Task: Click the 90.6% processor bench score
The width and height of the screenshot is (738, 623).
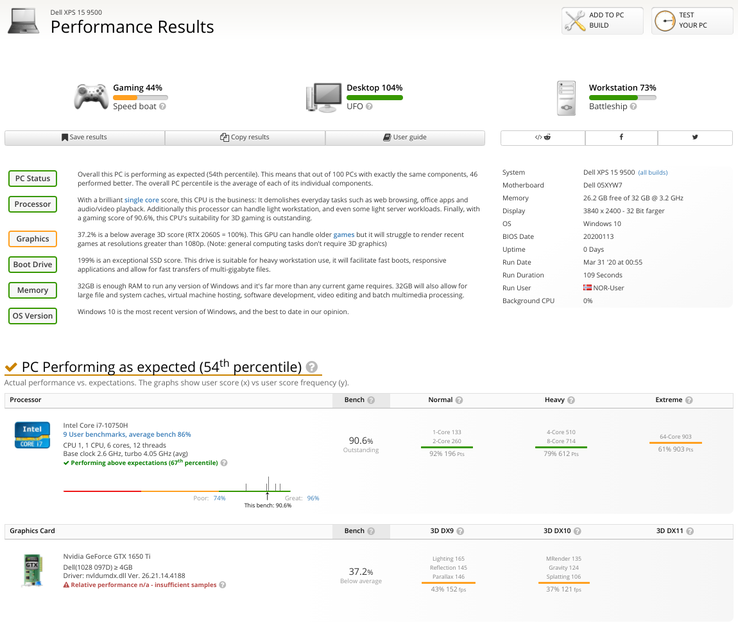Action: (361, 441)
